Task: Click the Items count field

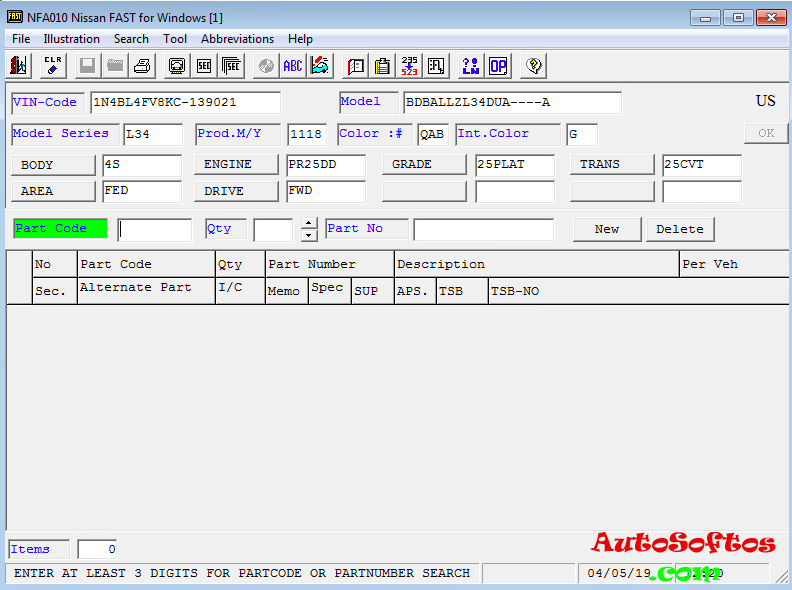Action: click(x=97, y=549)
